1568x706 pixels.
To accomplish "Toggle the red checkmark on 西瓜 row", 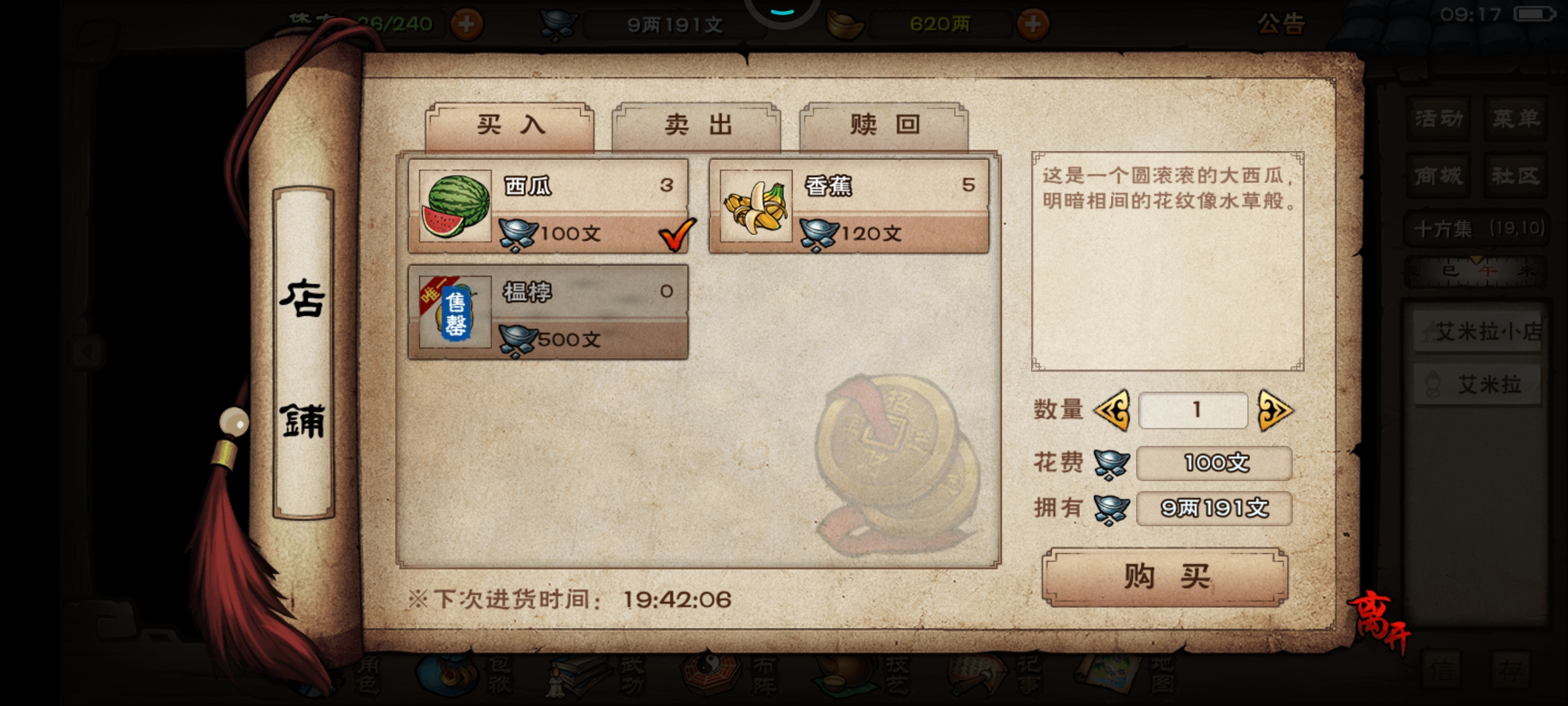I will [x=677, y=233].
